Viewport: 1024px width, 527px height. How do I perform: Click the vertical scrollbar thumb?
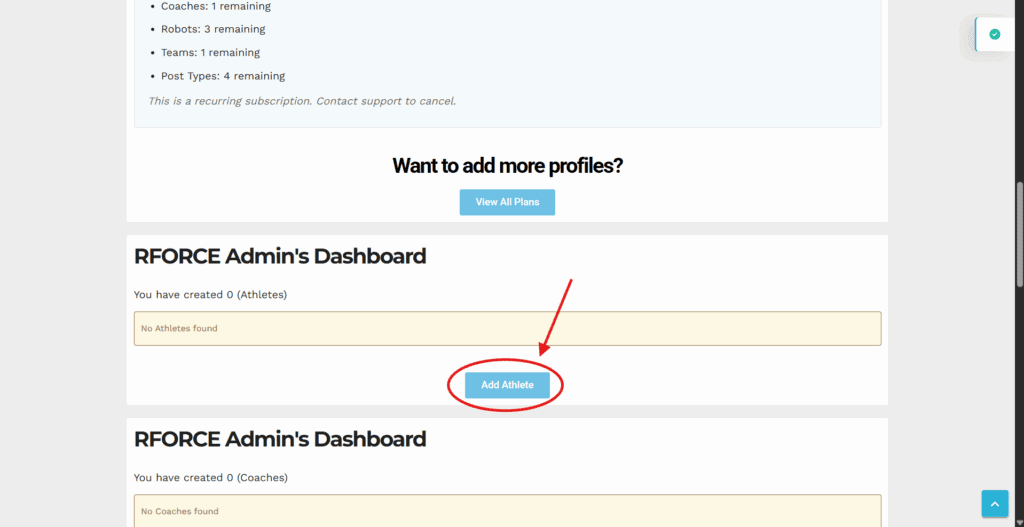(x=1019, y=233)
